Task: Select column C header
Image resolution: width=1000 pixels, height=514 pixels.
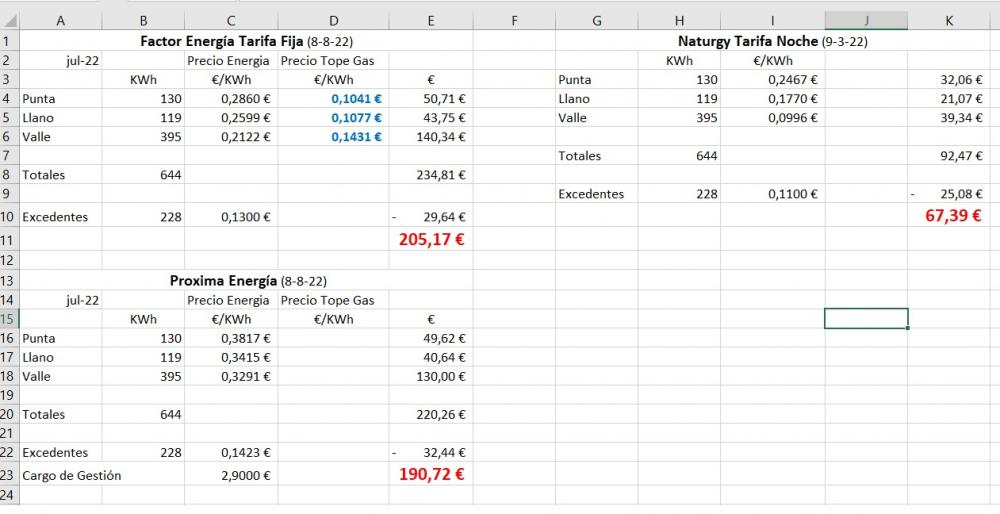Action: (231, 21)
